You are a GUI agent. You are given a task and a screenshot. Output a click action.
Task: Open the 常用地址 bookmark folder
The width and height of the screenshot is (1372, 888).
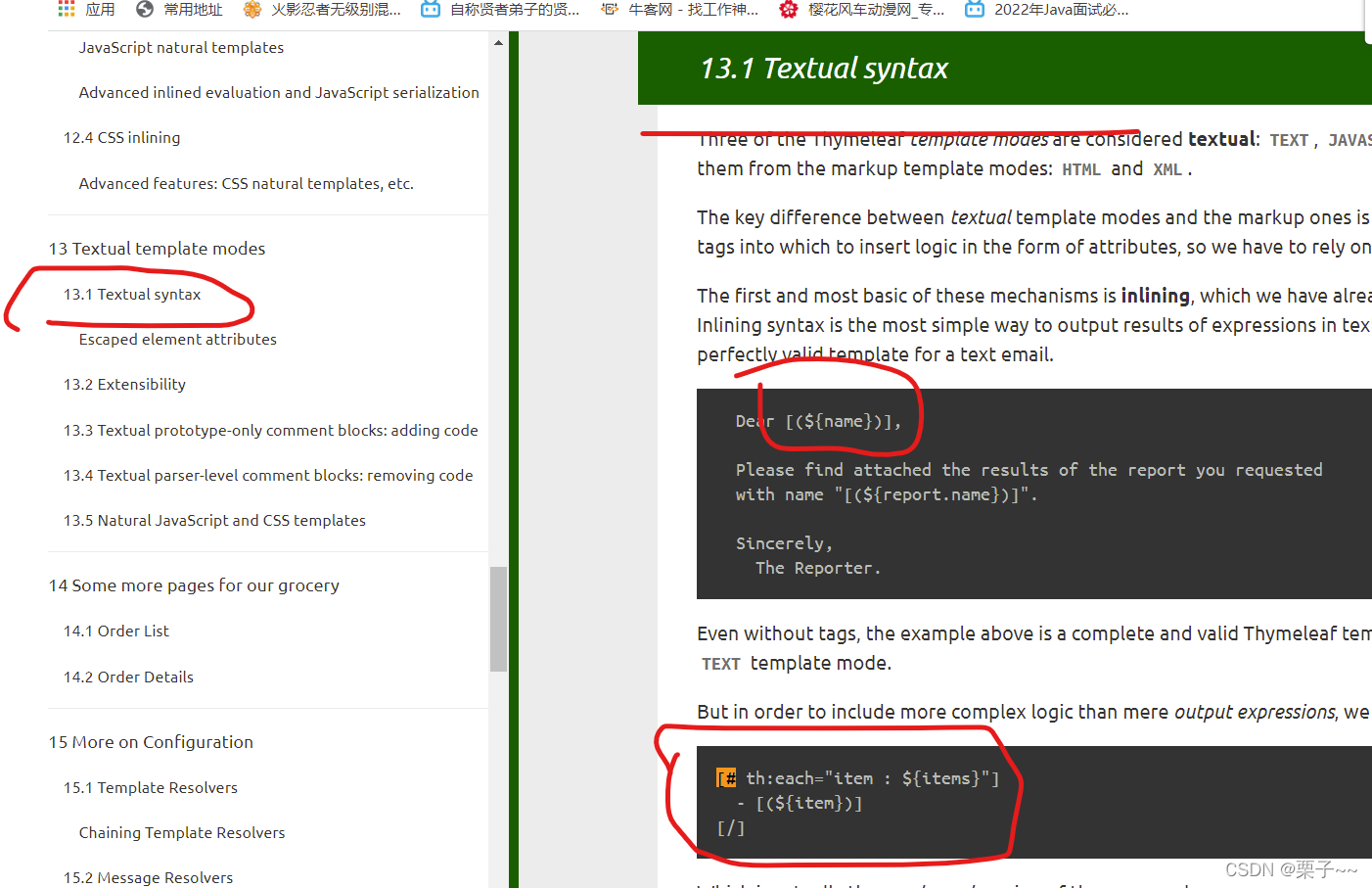coord(193,9)
